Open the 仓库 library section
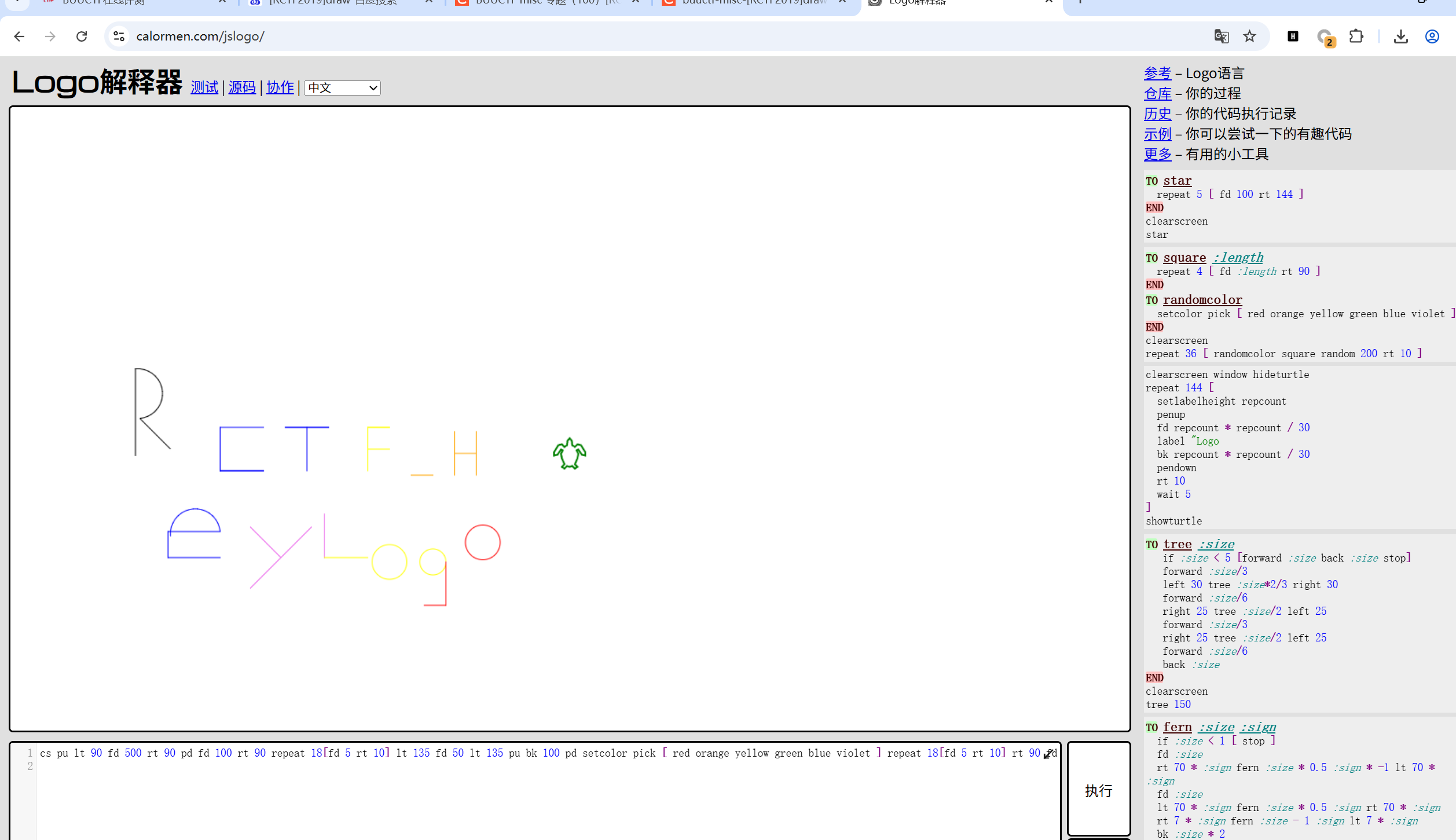 1157,94
